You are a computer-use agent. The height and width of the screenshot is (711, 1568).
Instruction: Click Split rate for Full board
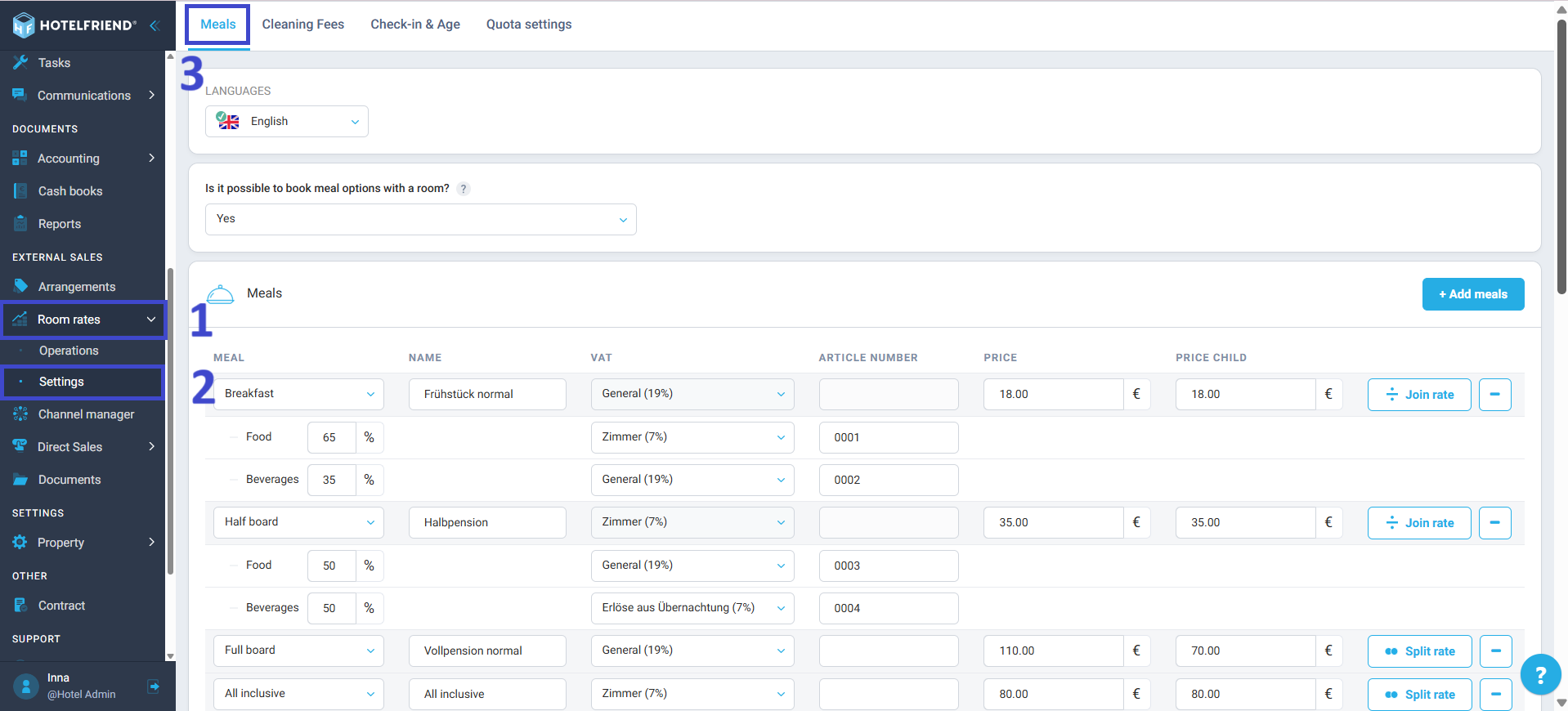point(1418,651)
